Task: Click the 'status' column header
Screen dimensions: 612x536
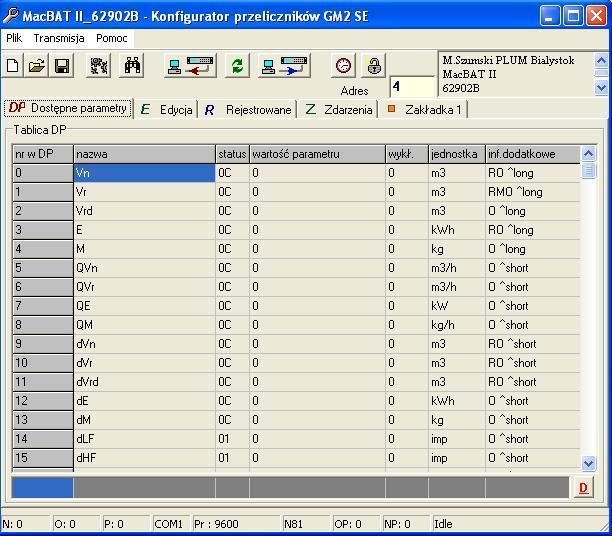Action: [x=232, y=154]
